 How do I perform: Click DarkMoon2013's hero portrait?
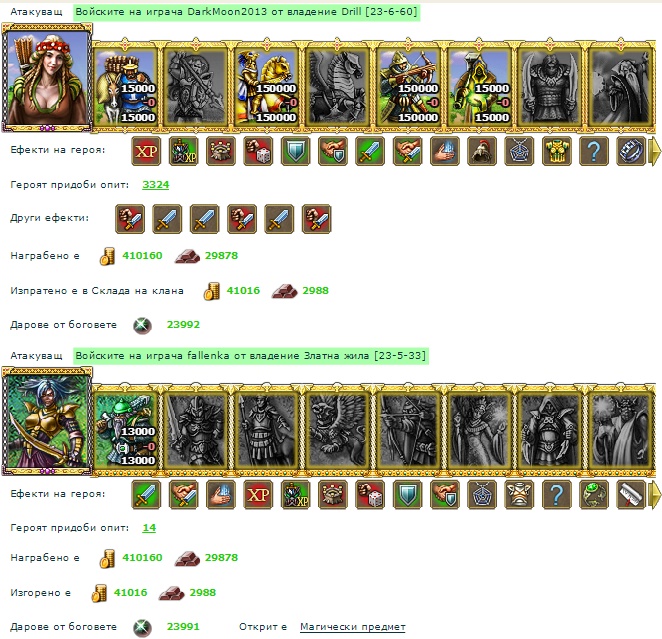click(47, 78)
